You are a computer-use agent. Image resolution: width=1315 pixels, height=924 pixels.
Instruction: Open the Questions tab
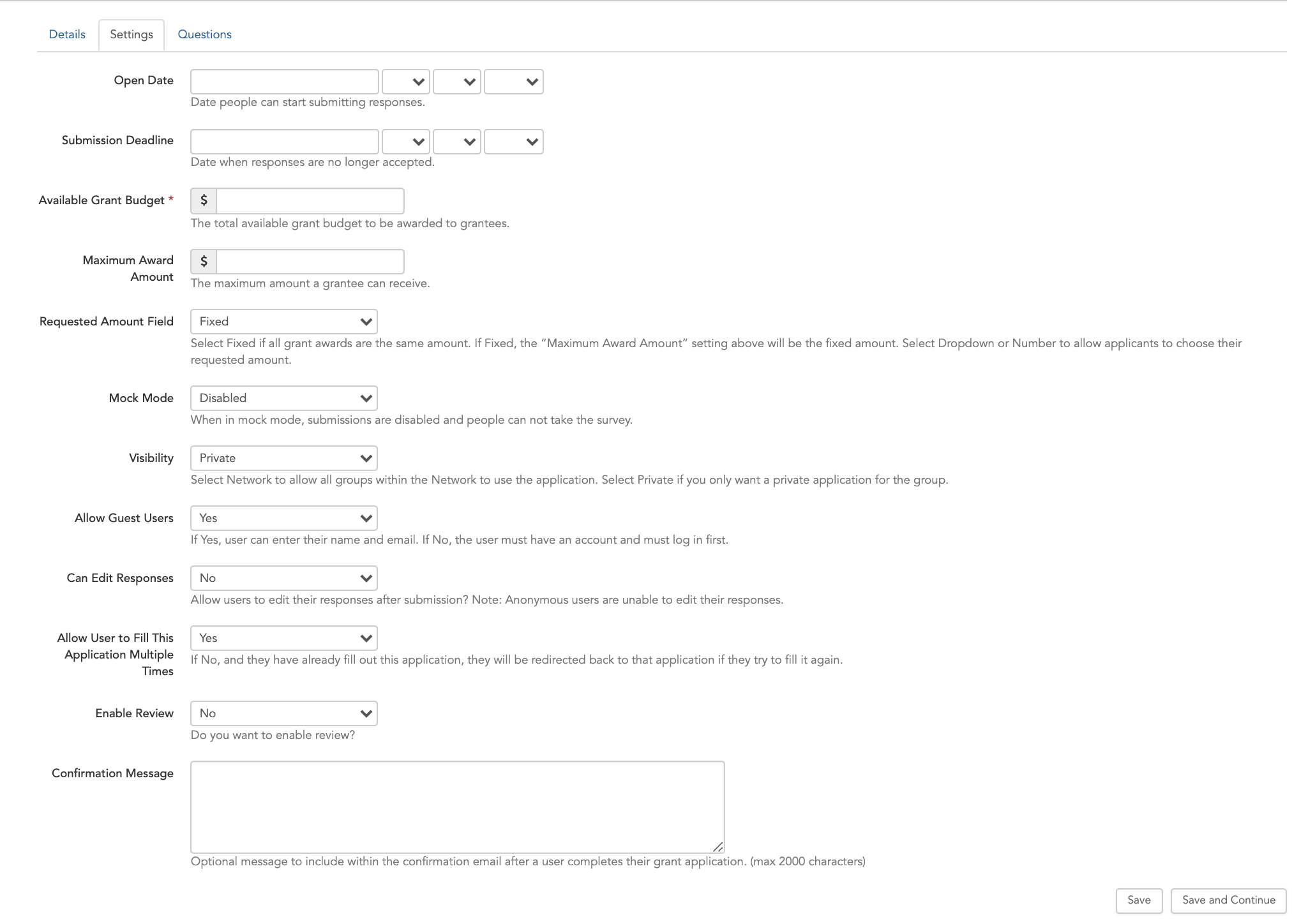[x=204, y=34]
